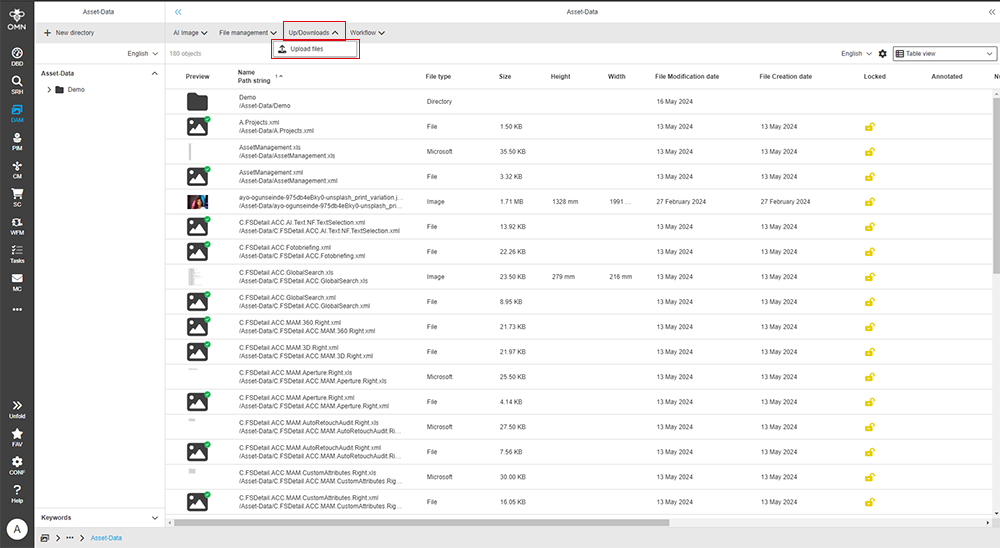Open the user avatar A menu
The image size is (1000, 548).
[17, 529]
